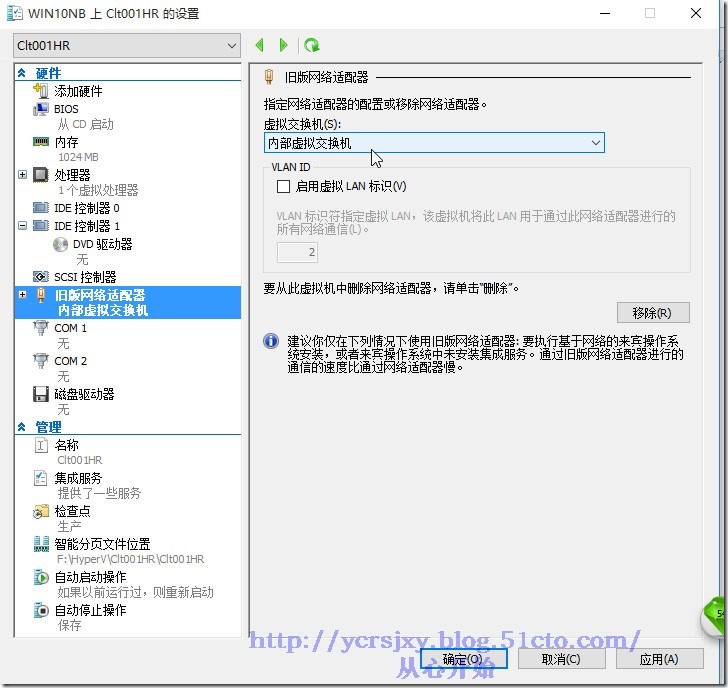The height and width of the screenshot is (688, 728).
Task: Click the 如果以前运行过，则重新启动 text
Action: 136,592
